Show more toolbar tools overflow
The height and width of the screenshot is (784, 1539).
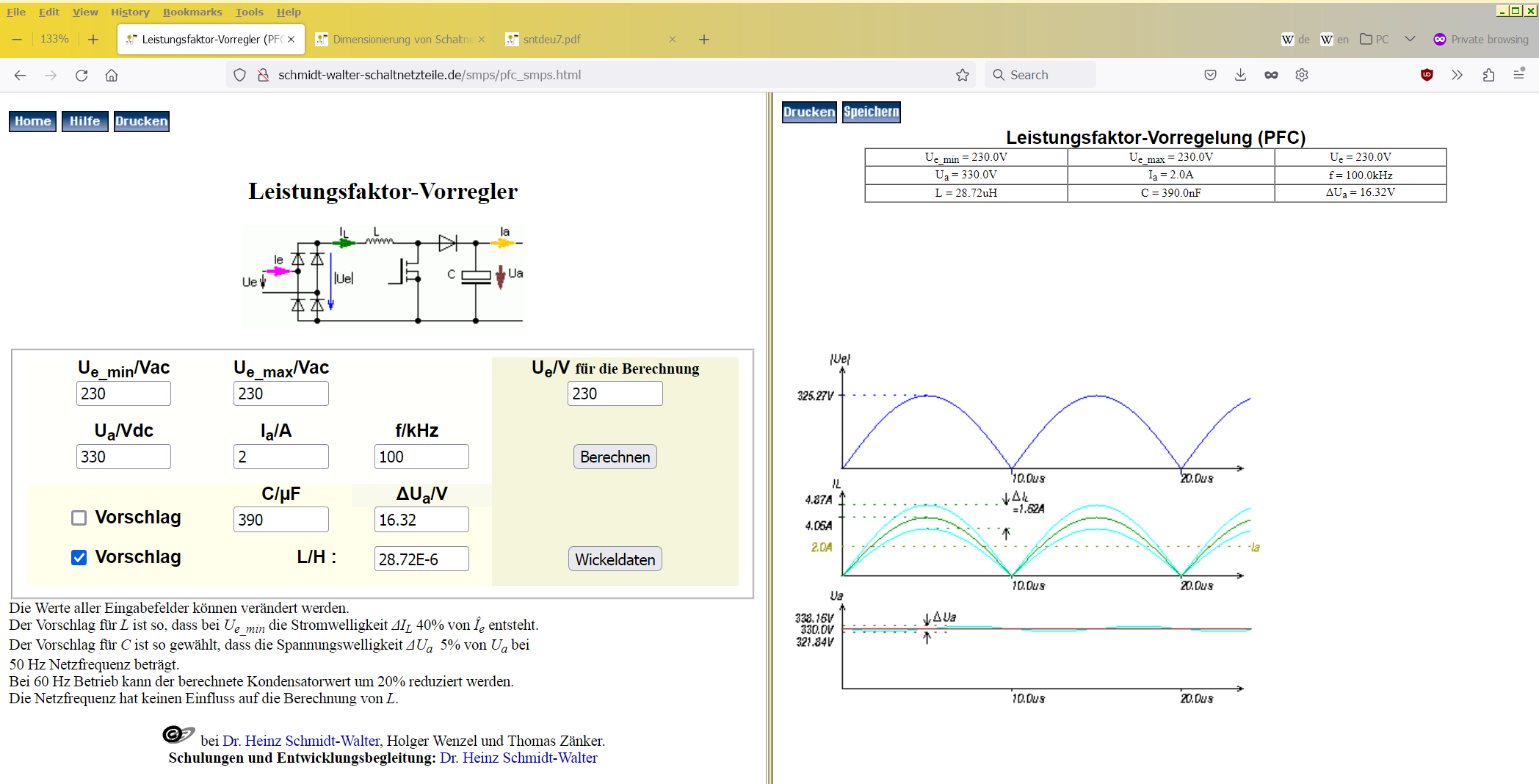click(1457, 75)
